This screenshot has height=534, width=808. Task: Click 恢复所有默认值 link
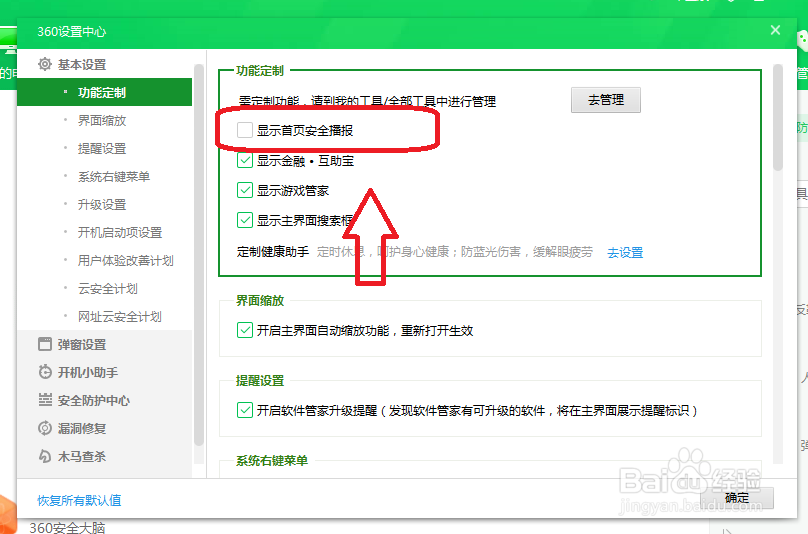pos(79,500)
